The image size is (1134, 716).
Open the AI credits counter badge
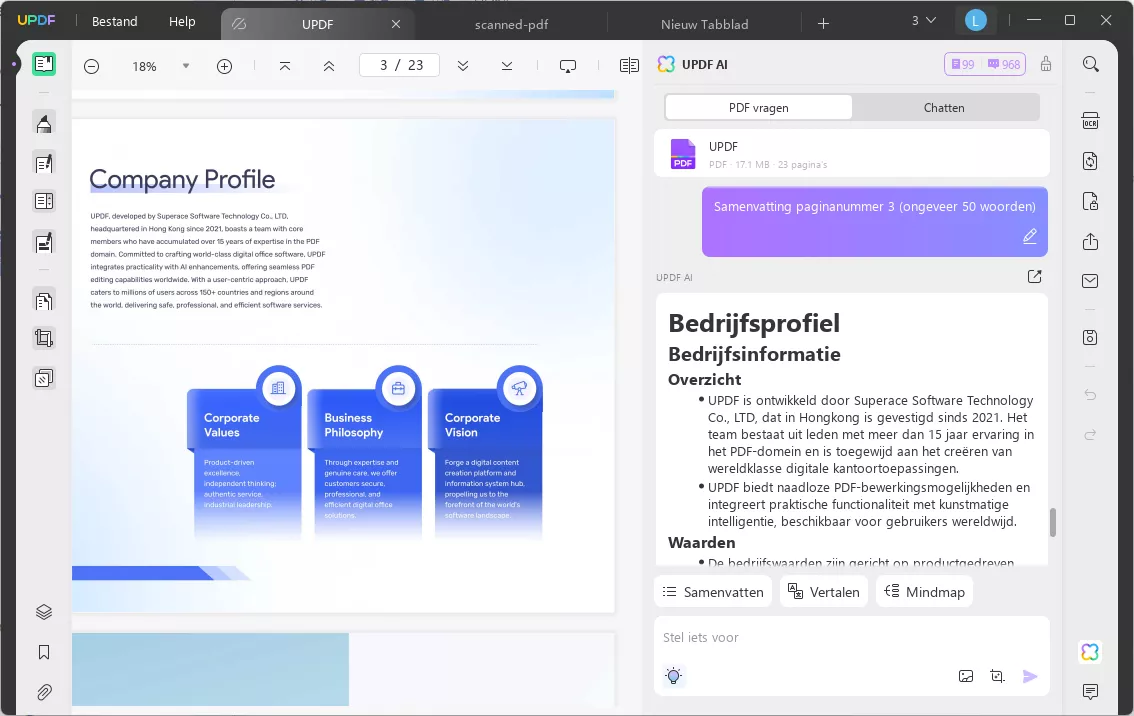(984, 64)
